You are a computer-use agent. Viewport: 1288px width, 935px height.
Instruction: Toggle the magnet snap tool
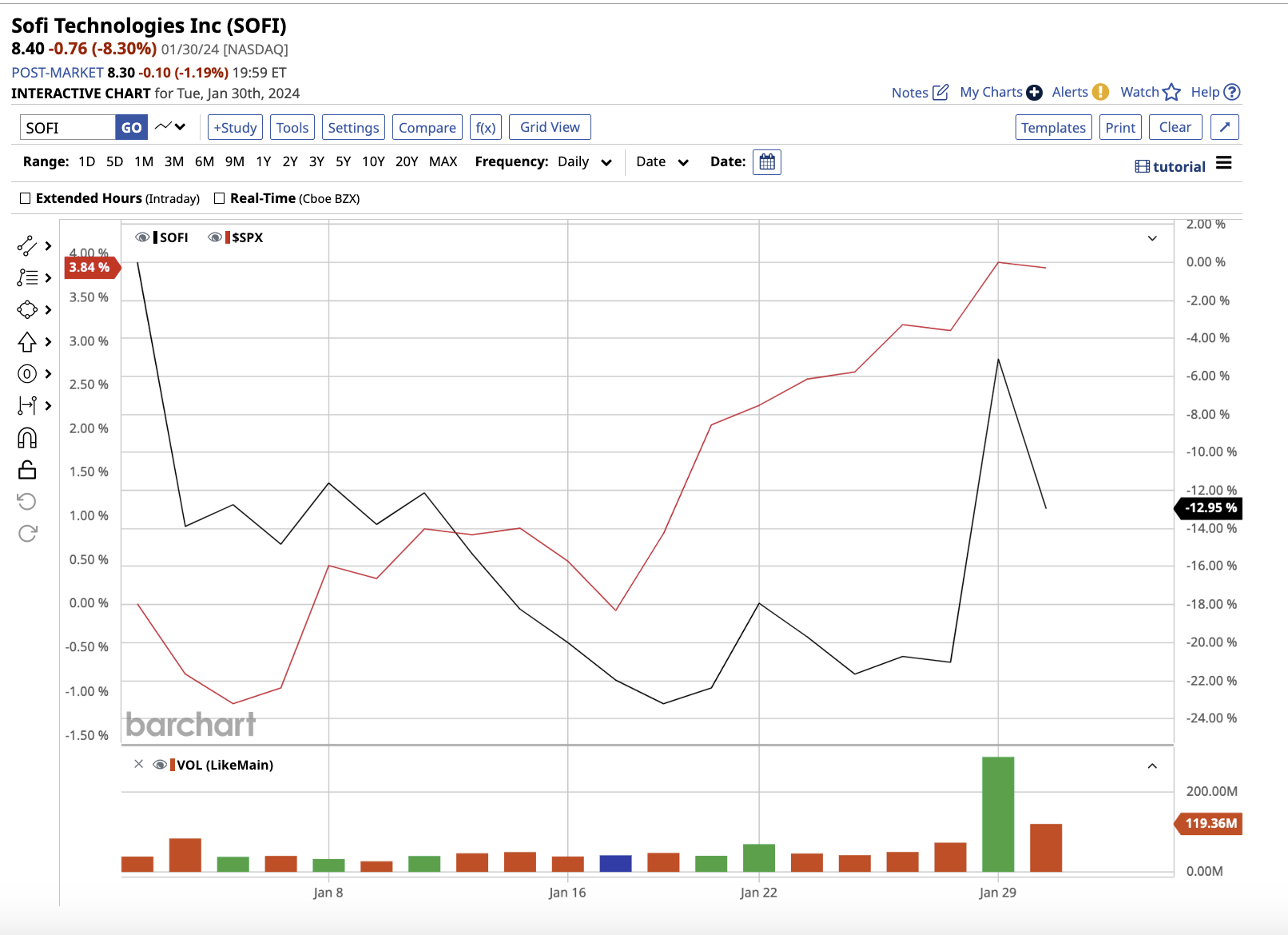click(x=27, y=438)
